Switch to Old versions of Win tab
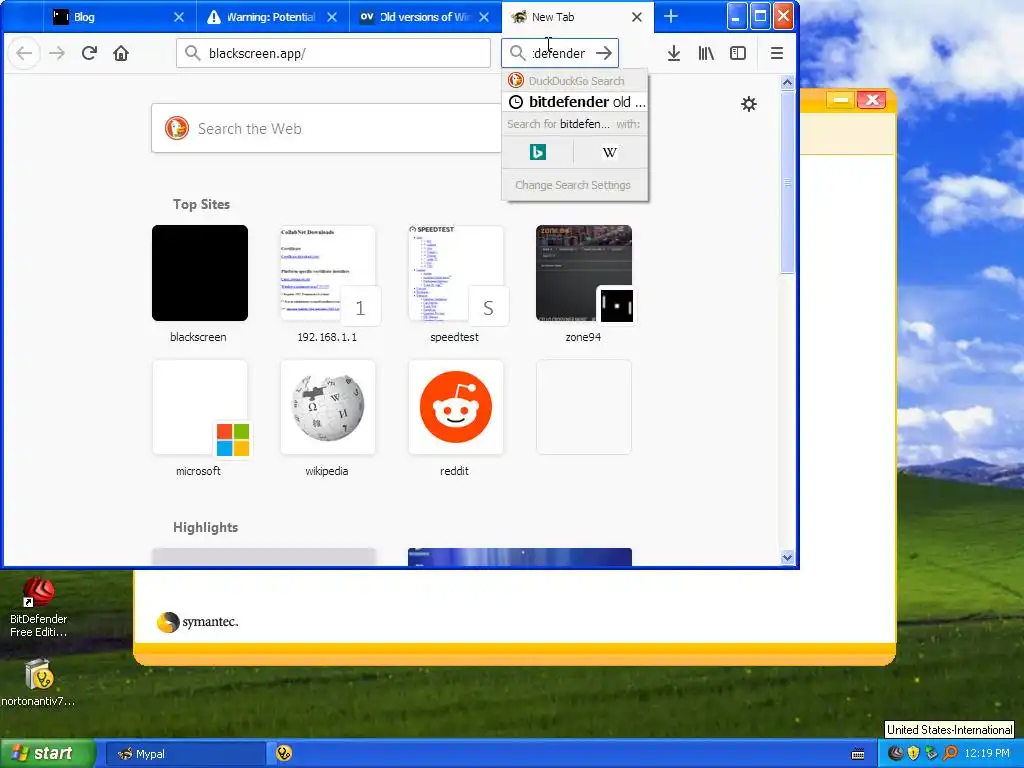 click(x=425, y=17)
